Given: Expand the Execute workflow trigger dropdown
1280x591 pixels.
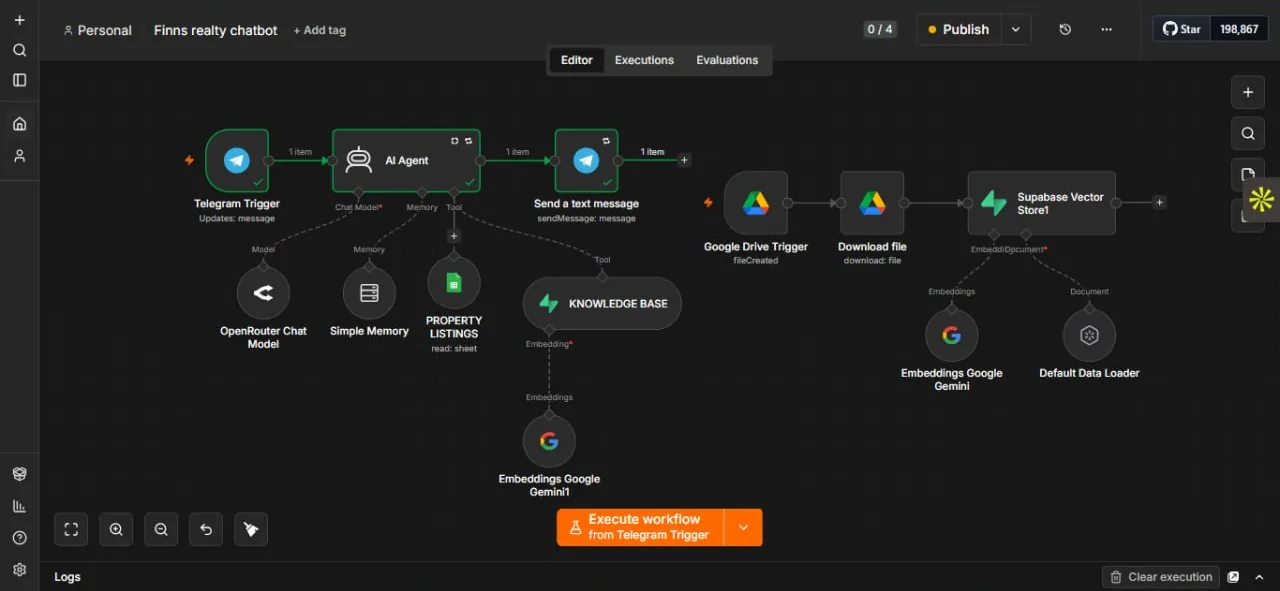Looking at the screenshot, I should coord(743,527).
